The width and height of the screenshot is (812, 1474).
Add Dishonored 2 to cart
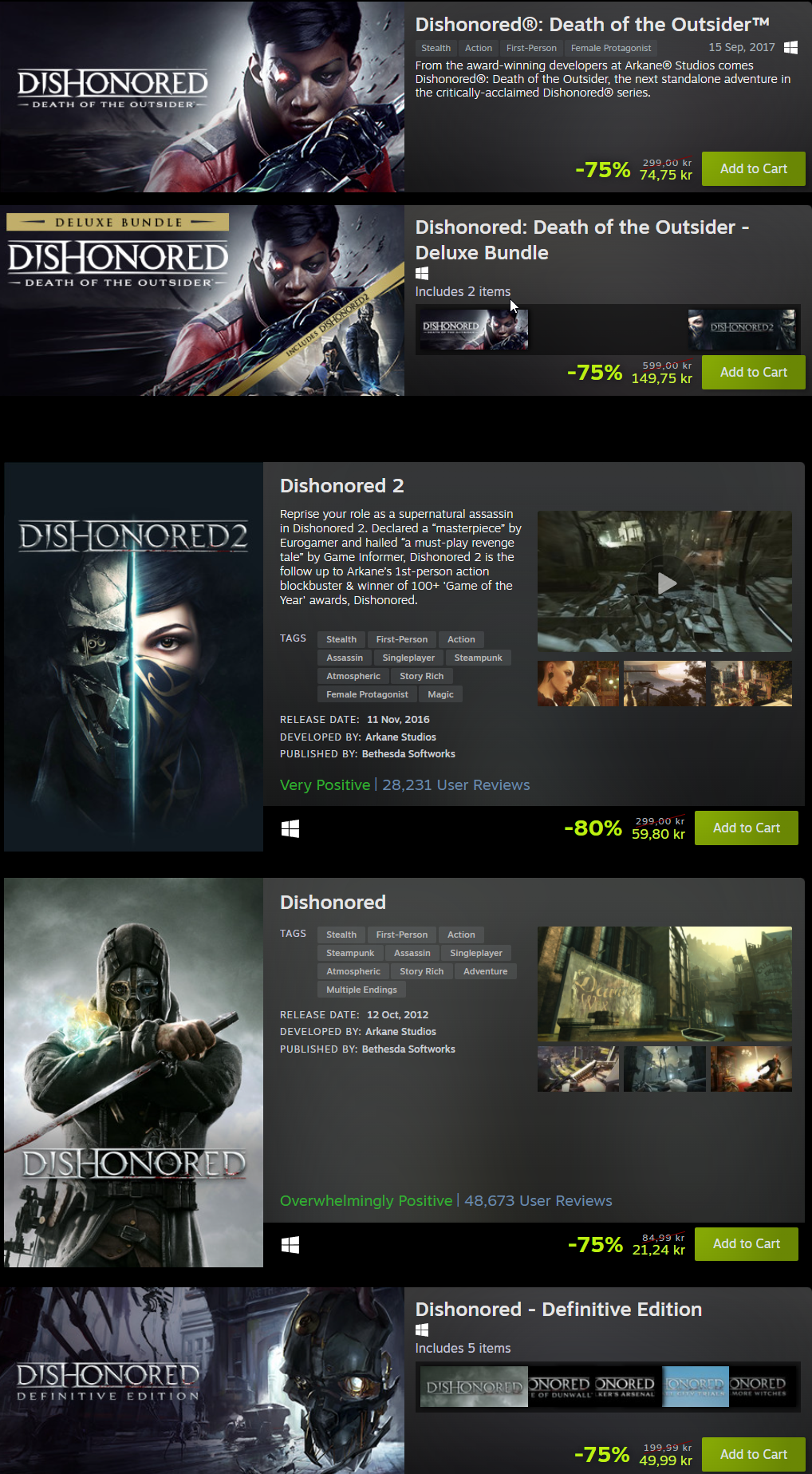tap(747, 828)
